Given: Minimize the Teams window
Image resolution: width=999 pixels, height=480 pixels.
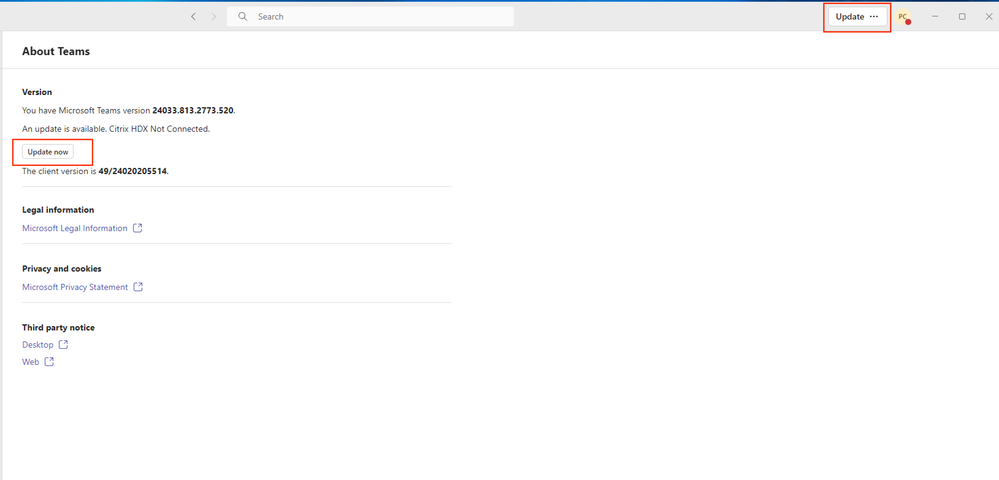Looking at the screenshot, I should pyautogui.click(x=935, y=17).
